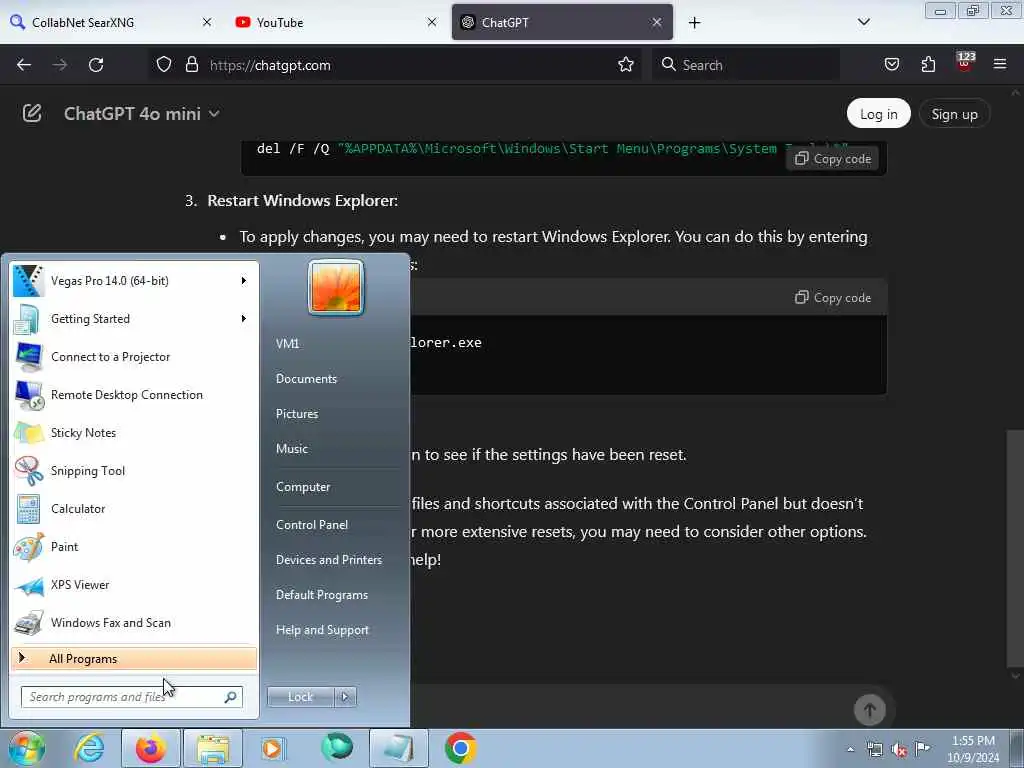Screen dimensions: 1024x768
Task: Expand the Vegas Pro jump list arrow
Action: pos(244,281)
